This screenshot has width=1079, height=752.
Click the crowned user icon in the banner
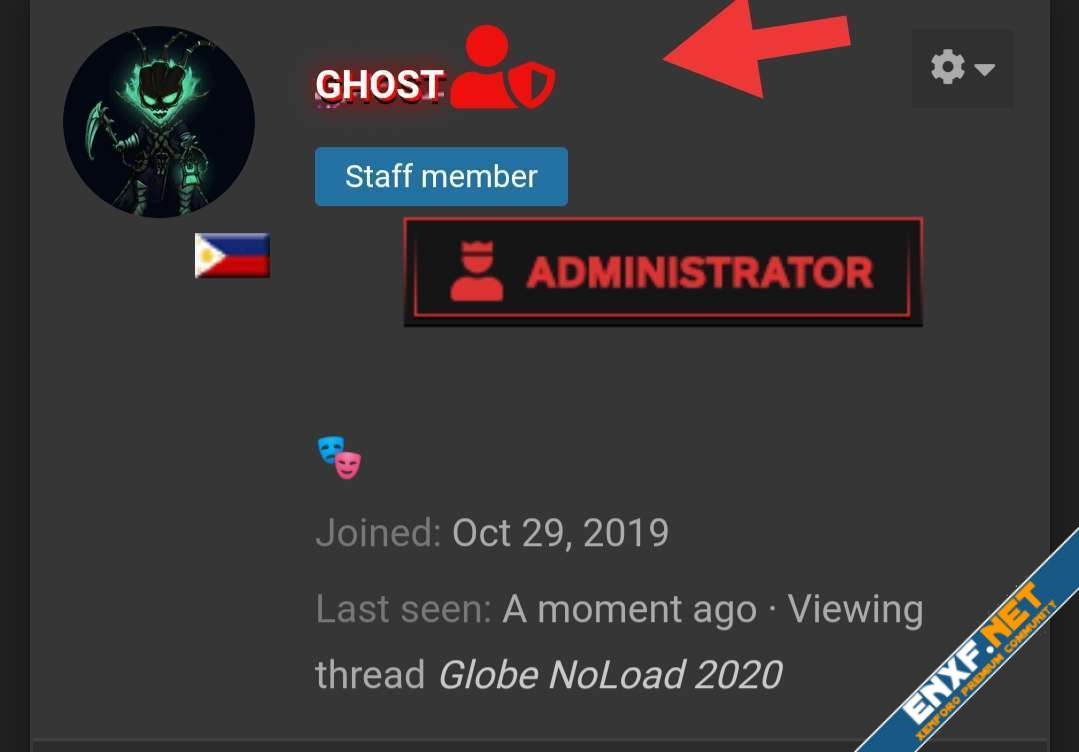tap(476, 271)
